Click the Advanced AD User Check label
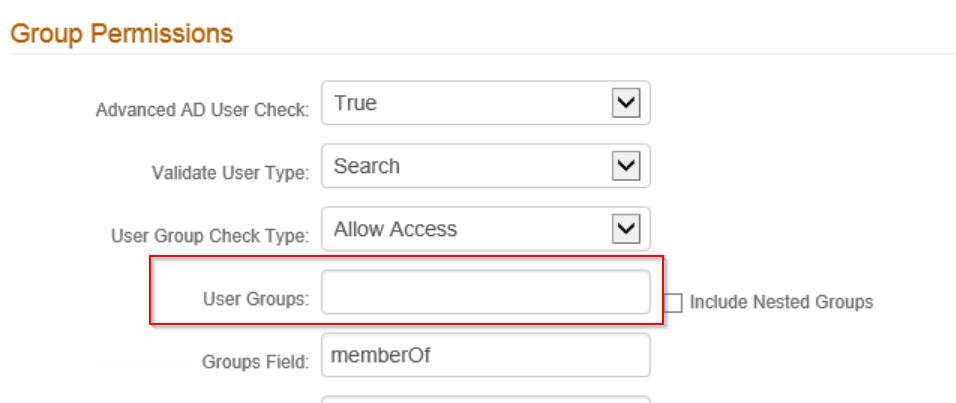The width and height of the screenshot is (956, 403). pos(202,110)
